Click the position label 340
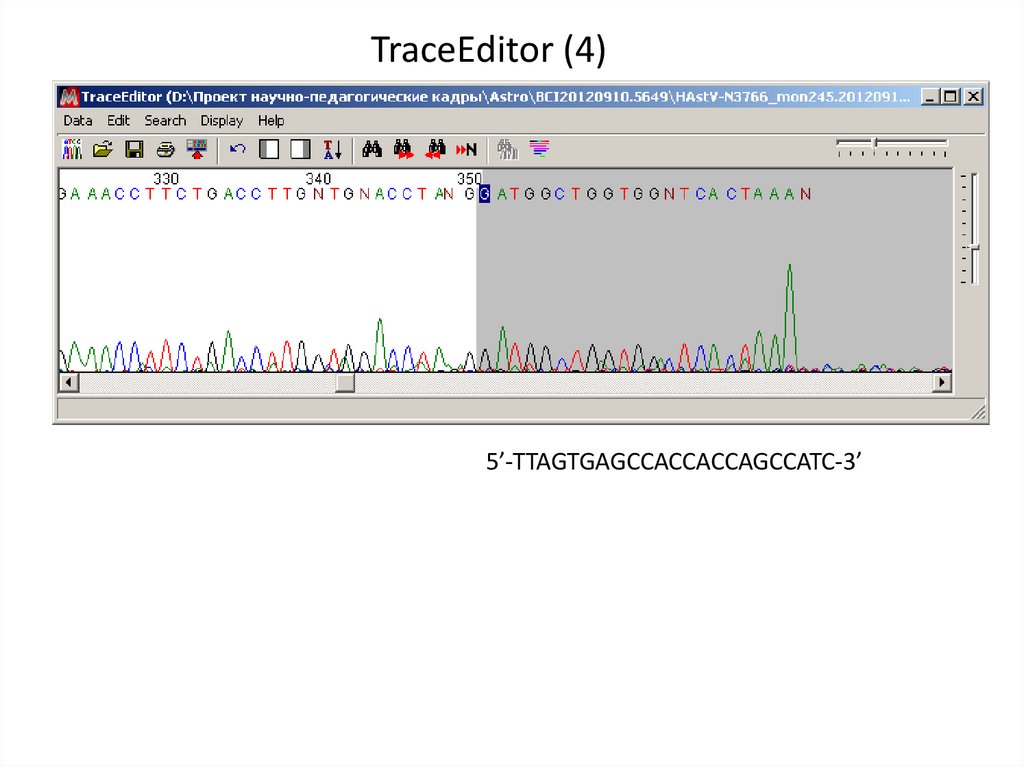1024x767 pixels. (x=318, y=178)
